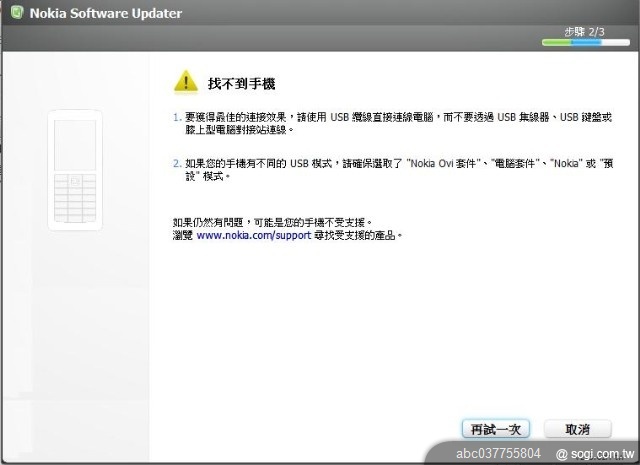Click instruction 2 about USB mode

[393, 170]
